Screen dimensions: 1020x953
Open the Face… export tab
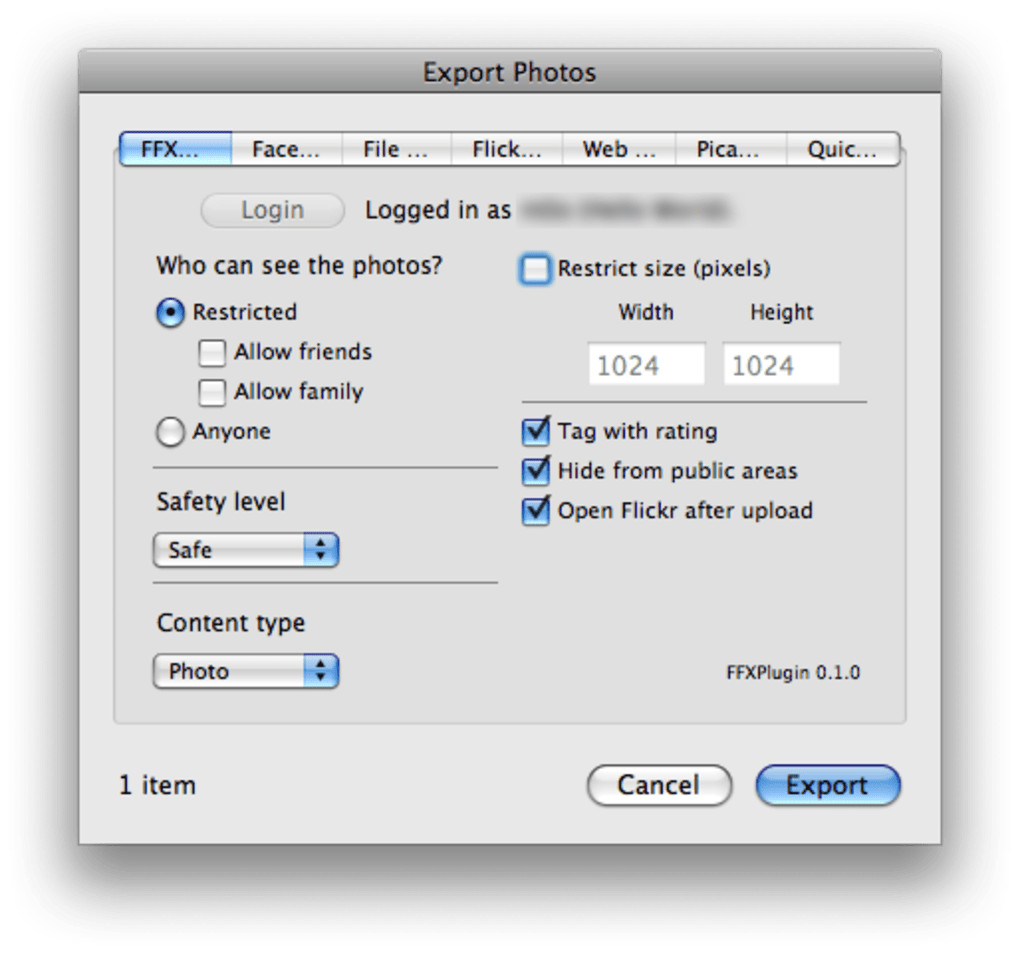(x=286, y=150)
